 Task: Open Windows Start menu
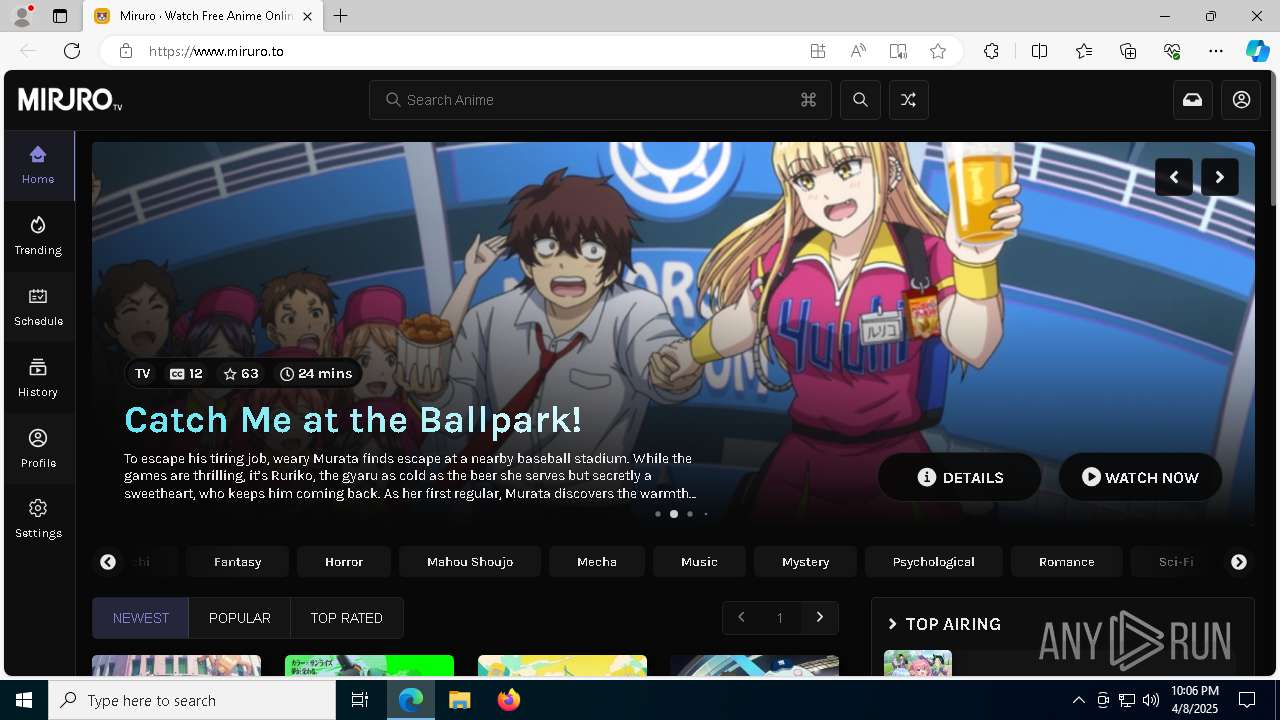pos(24,700)
